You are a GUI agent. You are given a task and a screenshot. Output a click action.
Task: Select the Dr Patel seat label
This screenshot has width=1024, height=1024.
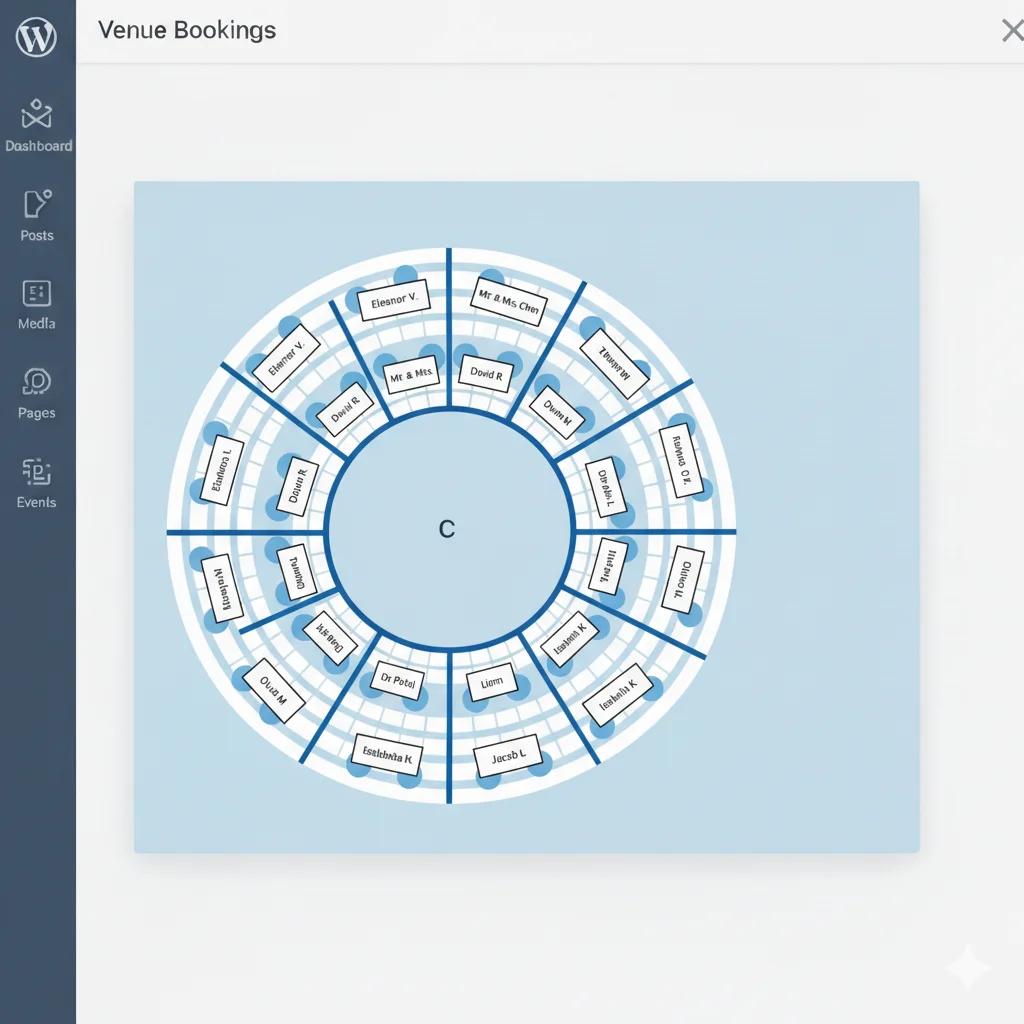(x=398, y=680)
